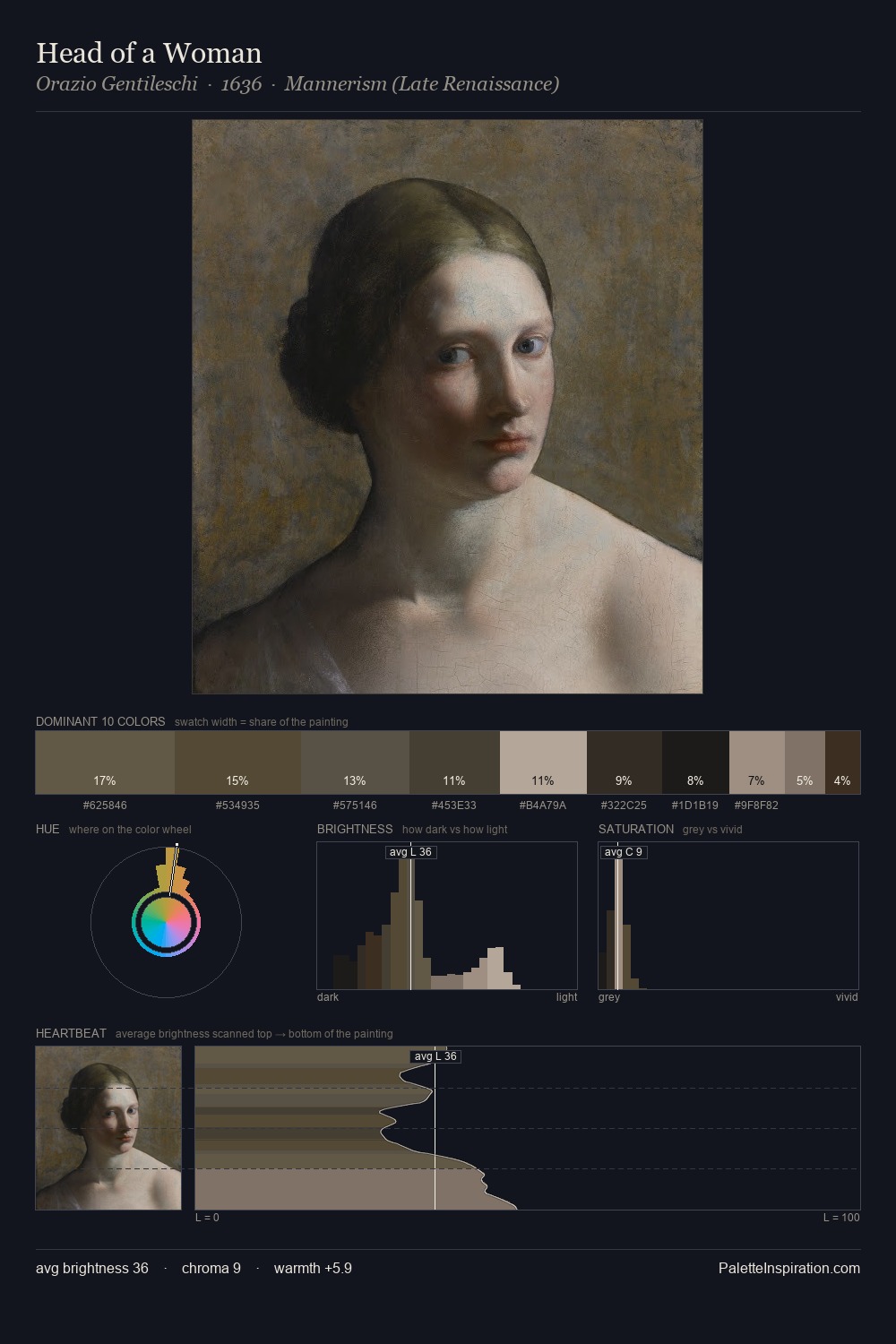
Task: Click the 'avg C 9' saturation label
Action: [623, 852]
